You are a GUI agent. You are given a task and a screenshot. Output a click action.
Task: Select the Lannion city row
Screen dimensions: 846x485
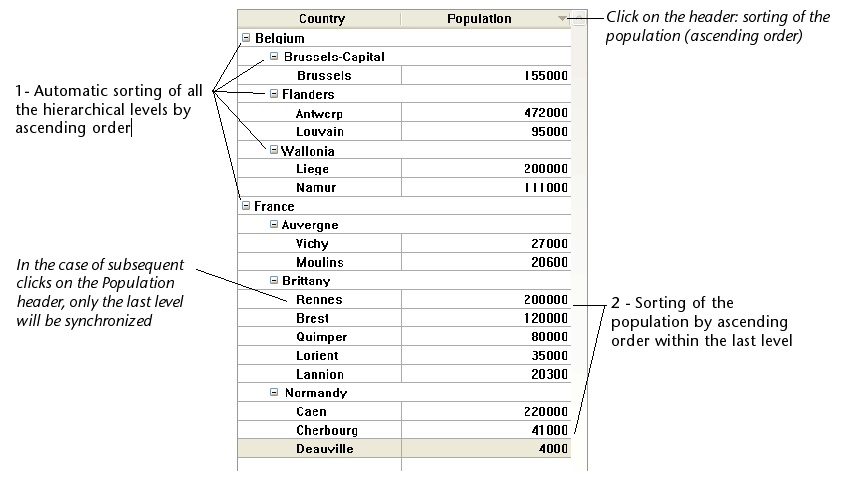[x=320, y=374]
